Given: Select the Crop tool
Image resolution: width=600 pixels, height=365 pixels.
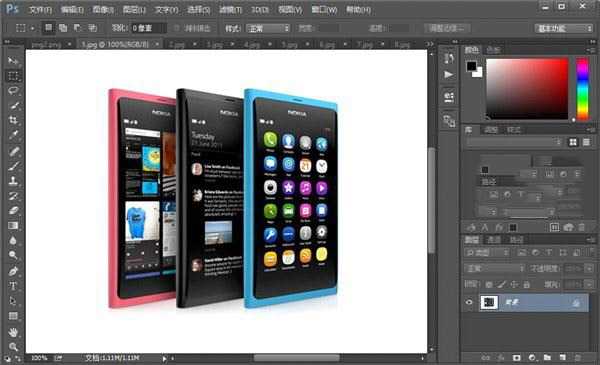Looking at the screenshot, I should pyautogui.click(x=13, y=120).
